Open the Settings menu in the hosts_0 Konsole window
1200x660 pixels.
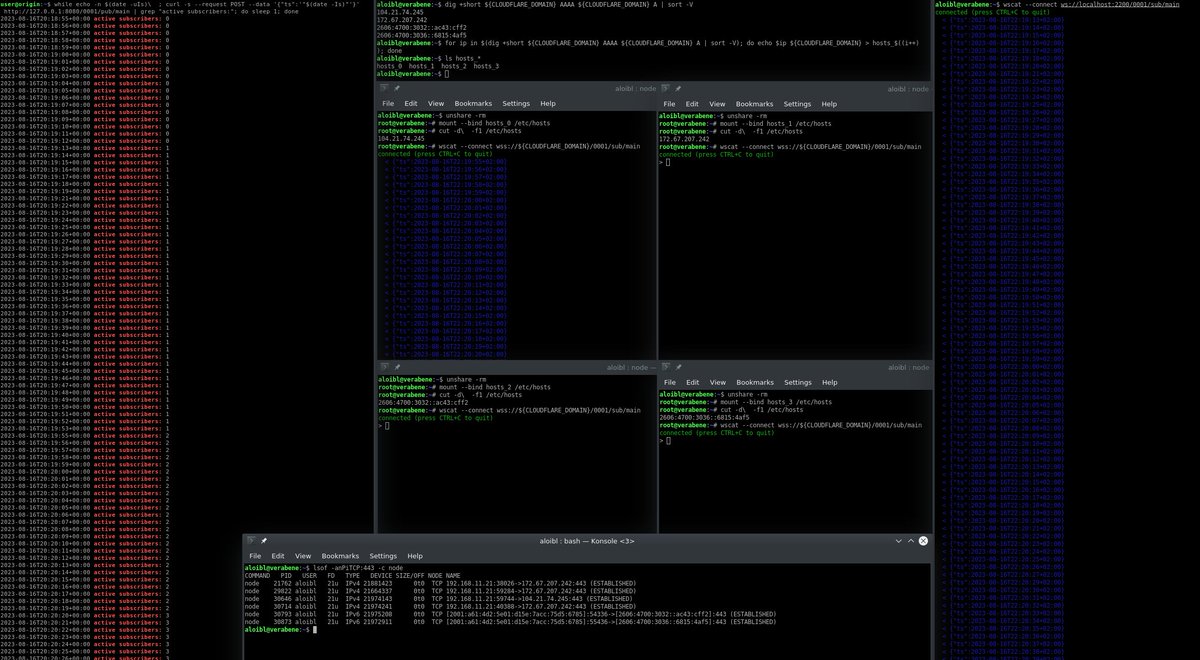(516, 103)
